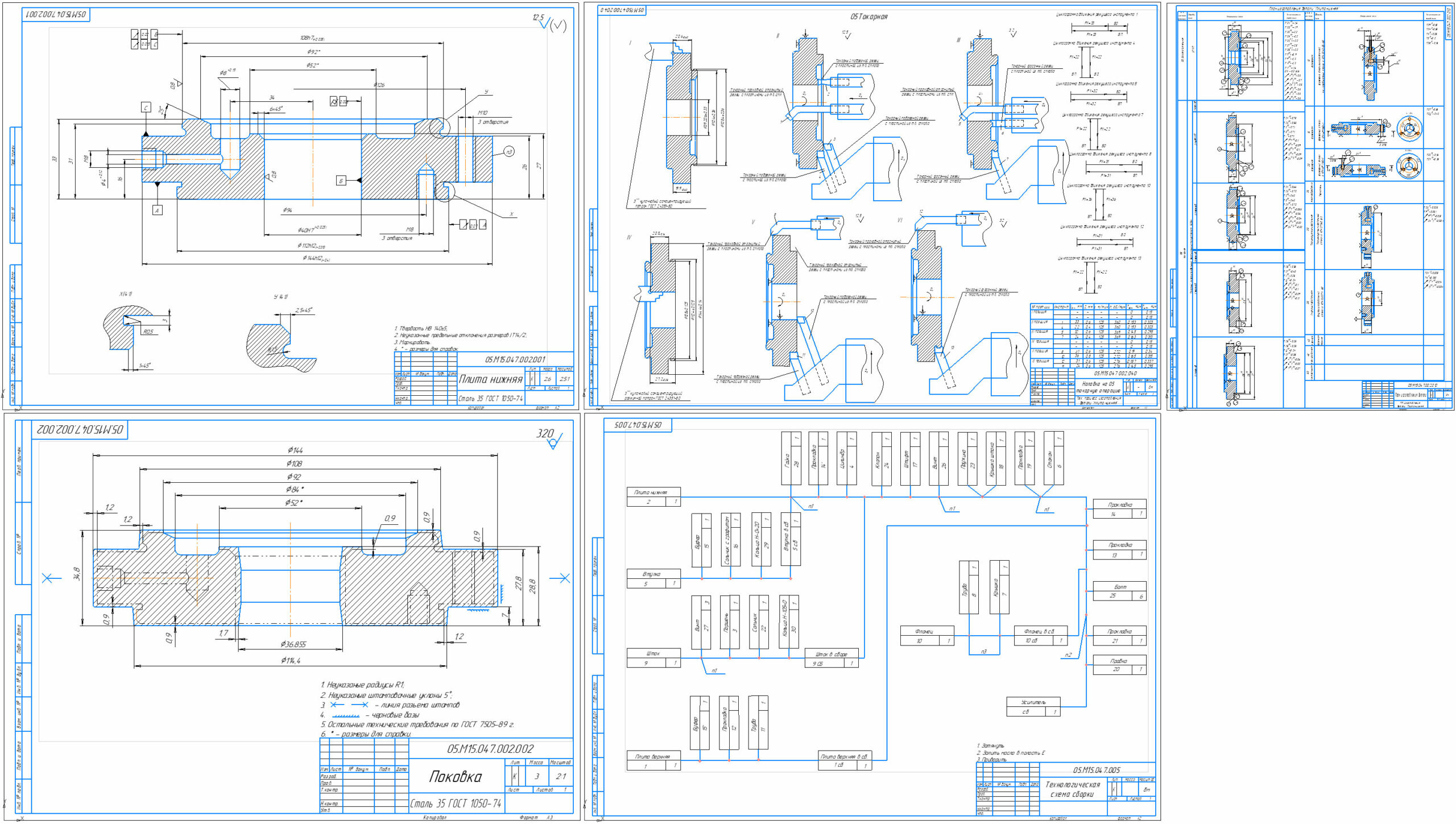Click the 'ø144' dimension on the forging drawing
1456x824 pixels.
(x=295, y=450)
